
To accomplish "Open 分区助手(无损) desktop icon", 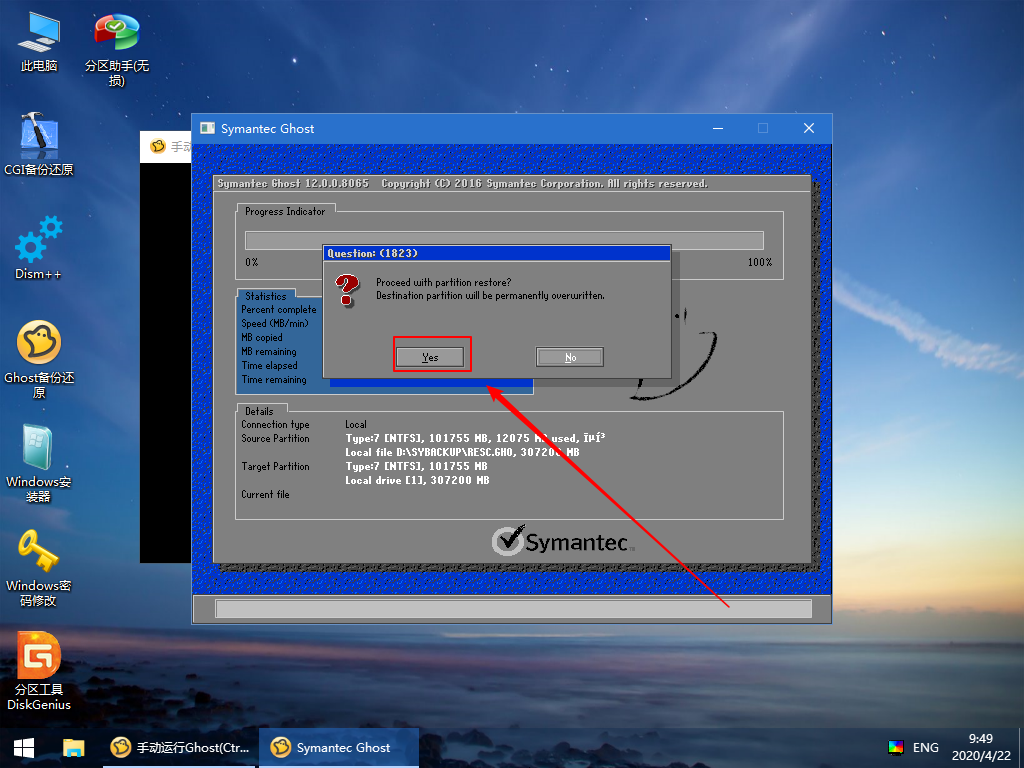I will pyautogui.click(x=116, y=49).
